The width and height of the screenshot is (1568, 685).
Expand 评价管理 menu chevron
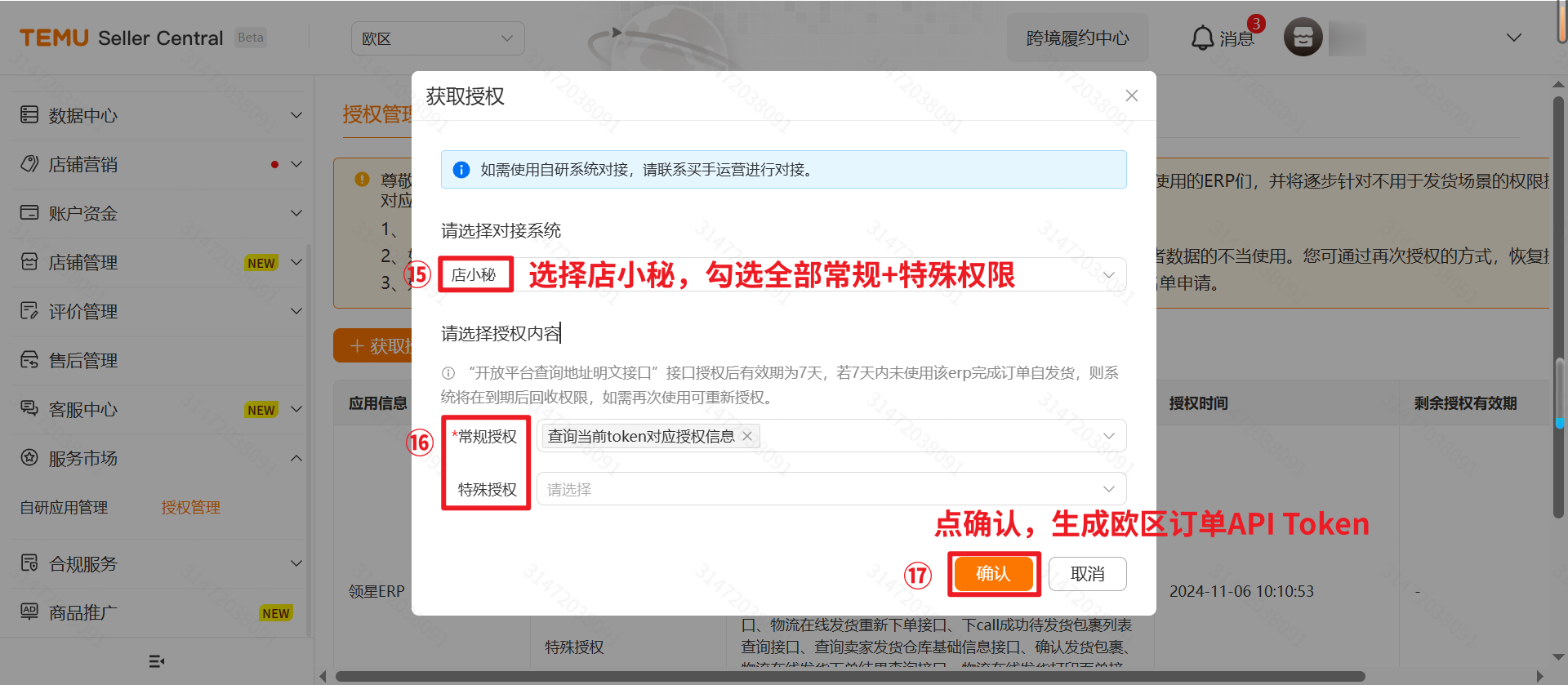coord(296,311)
